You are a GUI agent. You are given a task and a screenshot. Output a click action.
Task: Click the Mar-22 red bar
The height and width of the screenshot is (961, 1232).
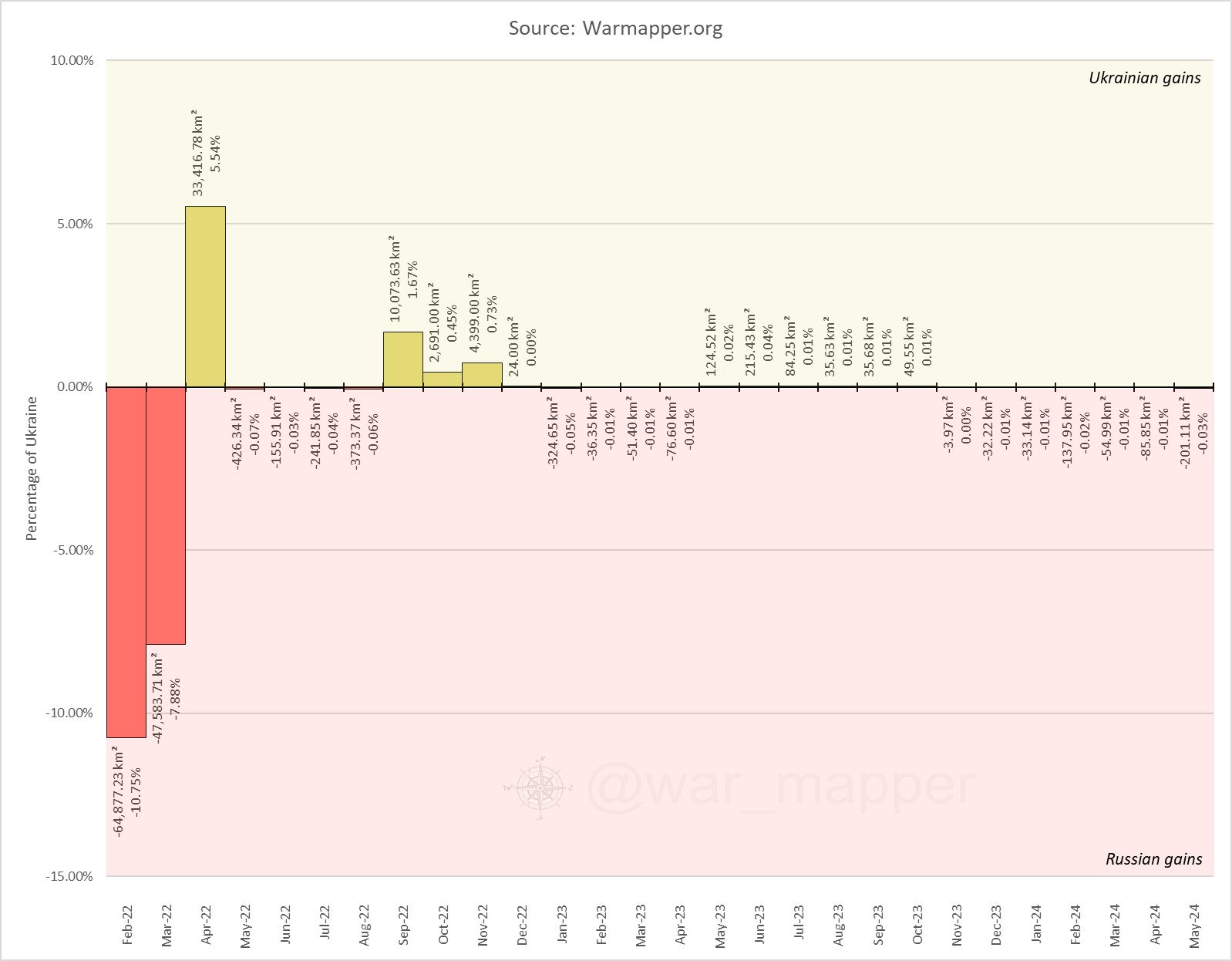pyautogui.click(x=166, y=515)
